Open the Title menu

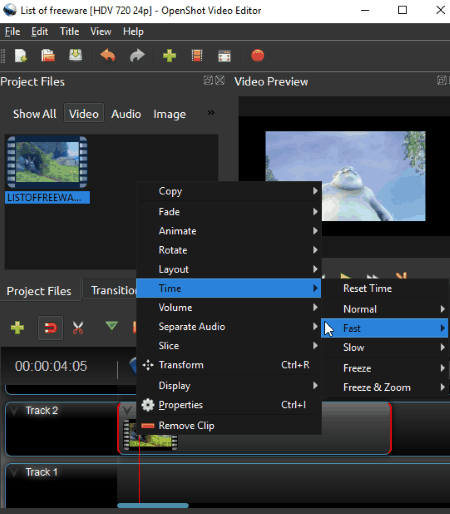[69, 32]
